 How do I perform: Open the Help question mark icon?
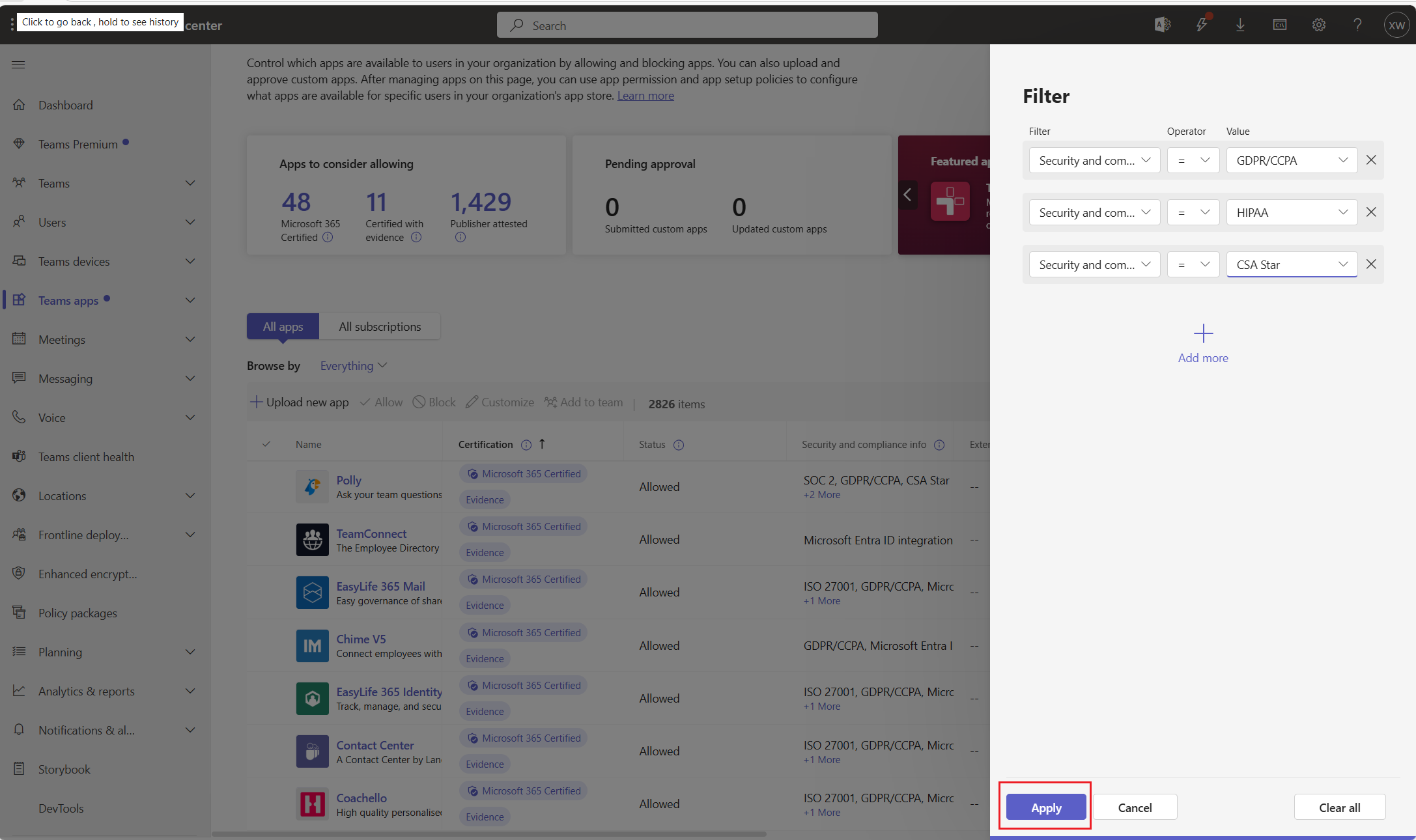[1357, 25]
